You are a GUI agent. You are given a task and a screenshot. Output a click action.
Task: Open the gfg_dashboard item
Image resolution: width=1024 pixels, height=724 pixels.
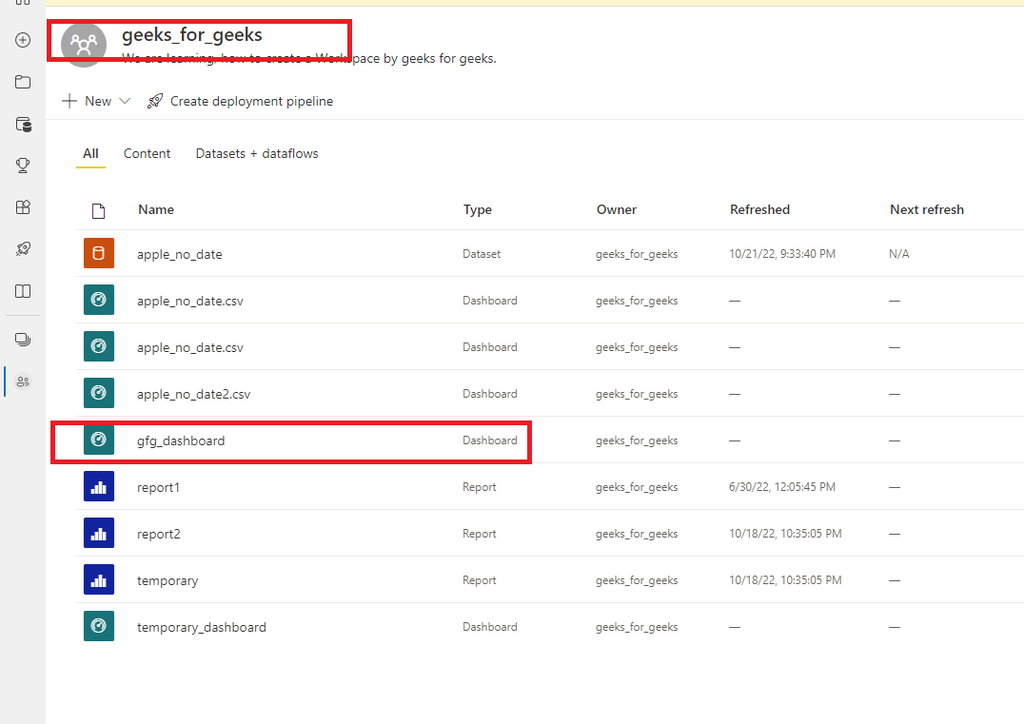[x=181, y=441]
